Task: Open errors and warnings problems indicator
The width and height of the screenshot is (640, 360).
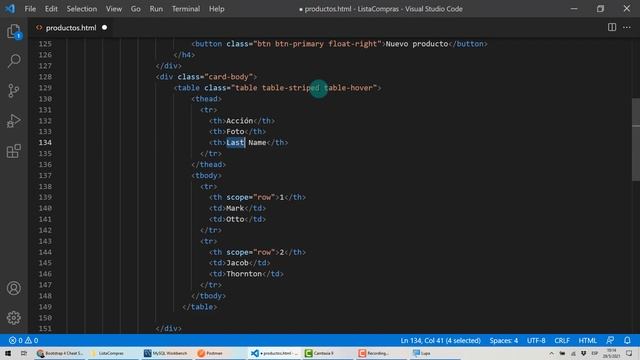Action: [x=24, y=340]
